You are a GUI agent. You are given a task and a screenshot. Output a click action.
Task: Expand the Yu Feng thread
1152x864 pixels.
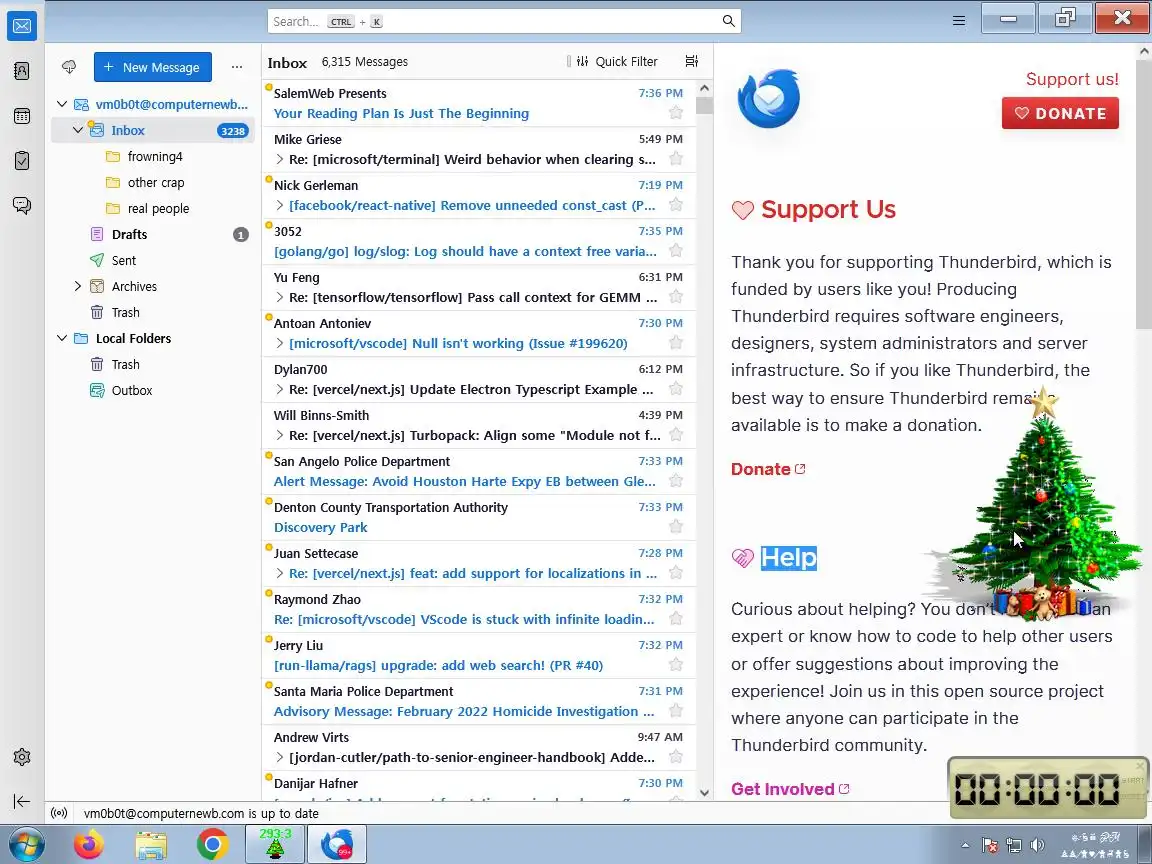[279, 298]
